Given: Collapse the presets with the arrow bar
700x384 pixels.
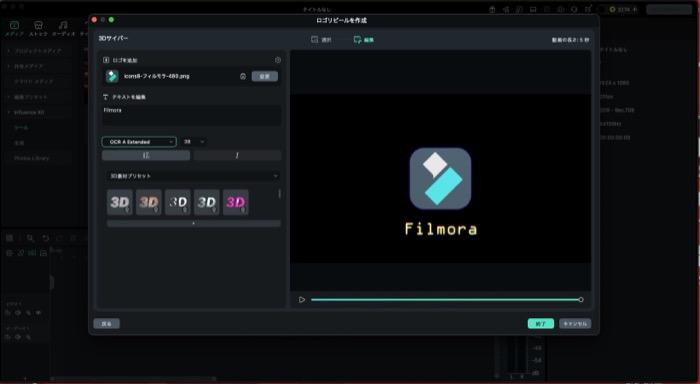Looking at the screenshot, I should coord(194,223).
